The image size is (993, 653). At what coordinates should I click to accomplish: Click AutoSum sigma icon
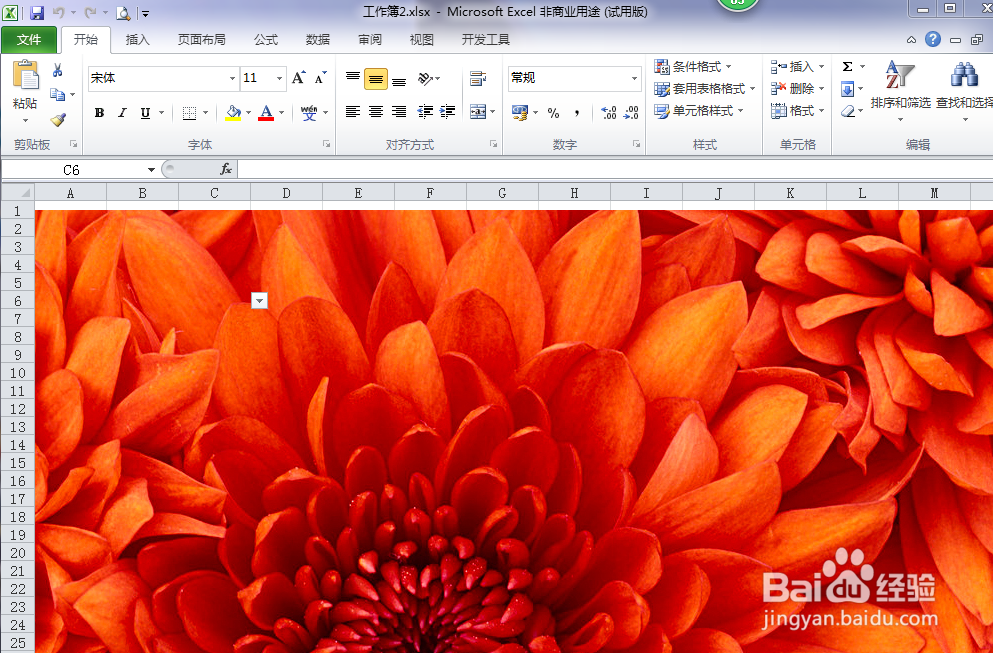pyautogui.click(x=847, y=67)
